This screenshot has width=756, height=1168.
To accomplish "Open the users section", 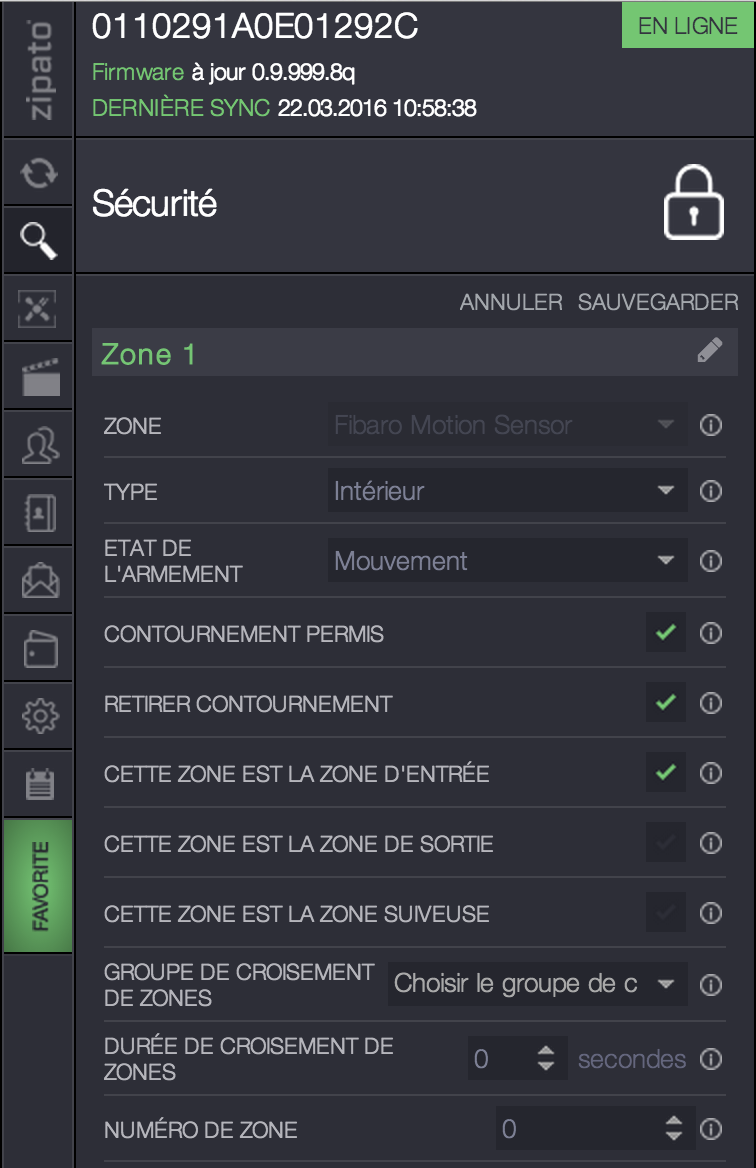I will (x=38, y=444).
